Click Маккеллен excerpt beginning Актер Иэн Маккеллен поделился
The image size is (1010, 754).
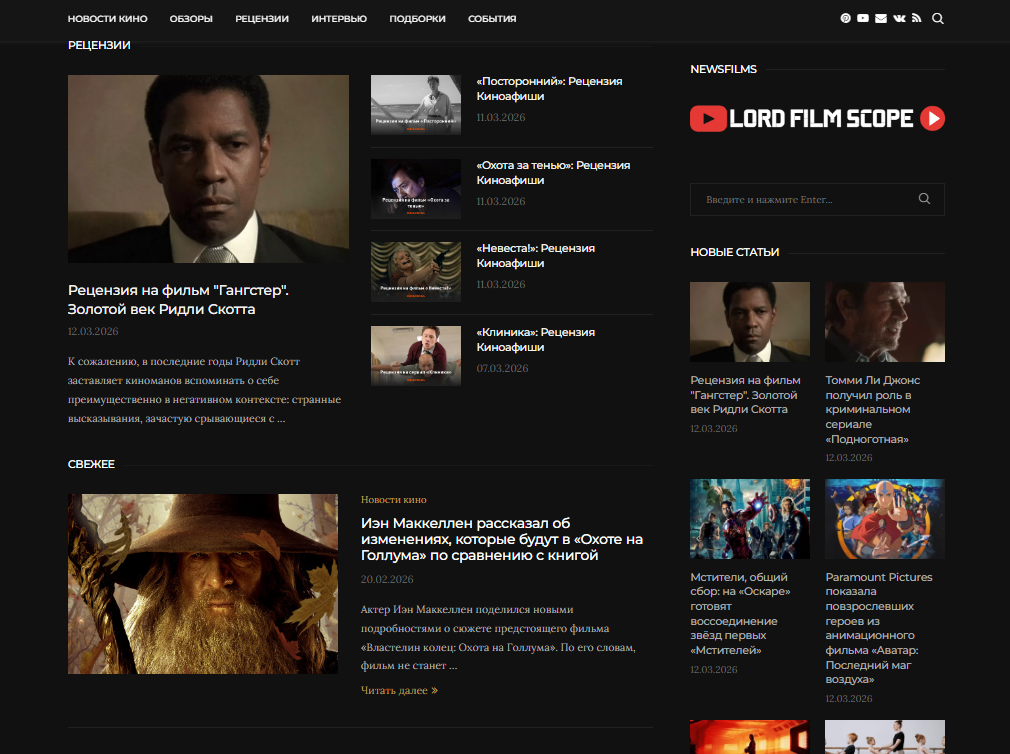[498, 637]
